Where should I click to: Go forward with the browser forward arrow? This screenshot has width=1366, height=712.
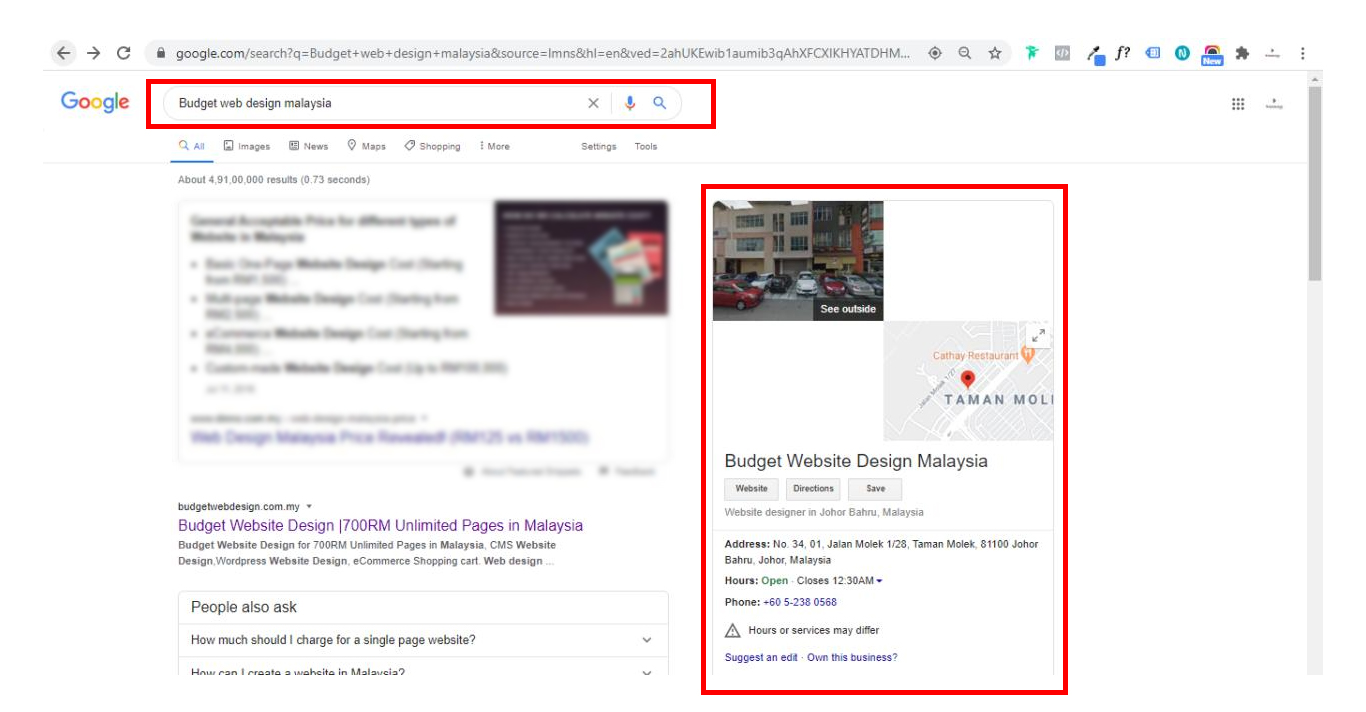93,53
